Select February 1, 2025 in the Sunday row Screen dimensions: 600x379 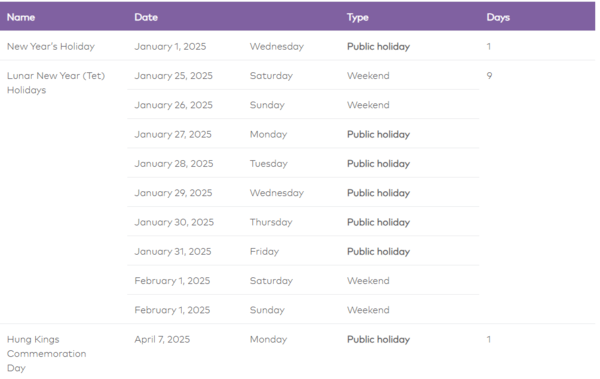(172, 310)
